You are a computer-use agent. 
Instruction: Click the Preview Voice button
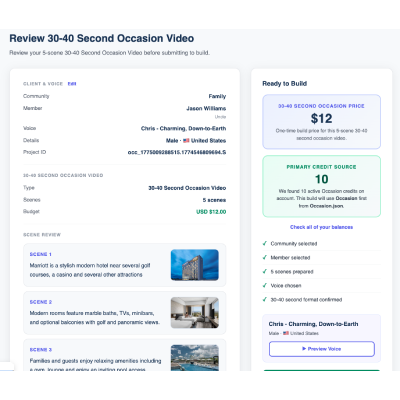point(322,349)
